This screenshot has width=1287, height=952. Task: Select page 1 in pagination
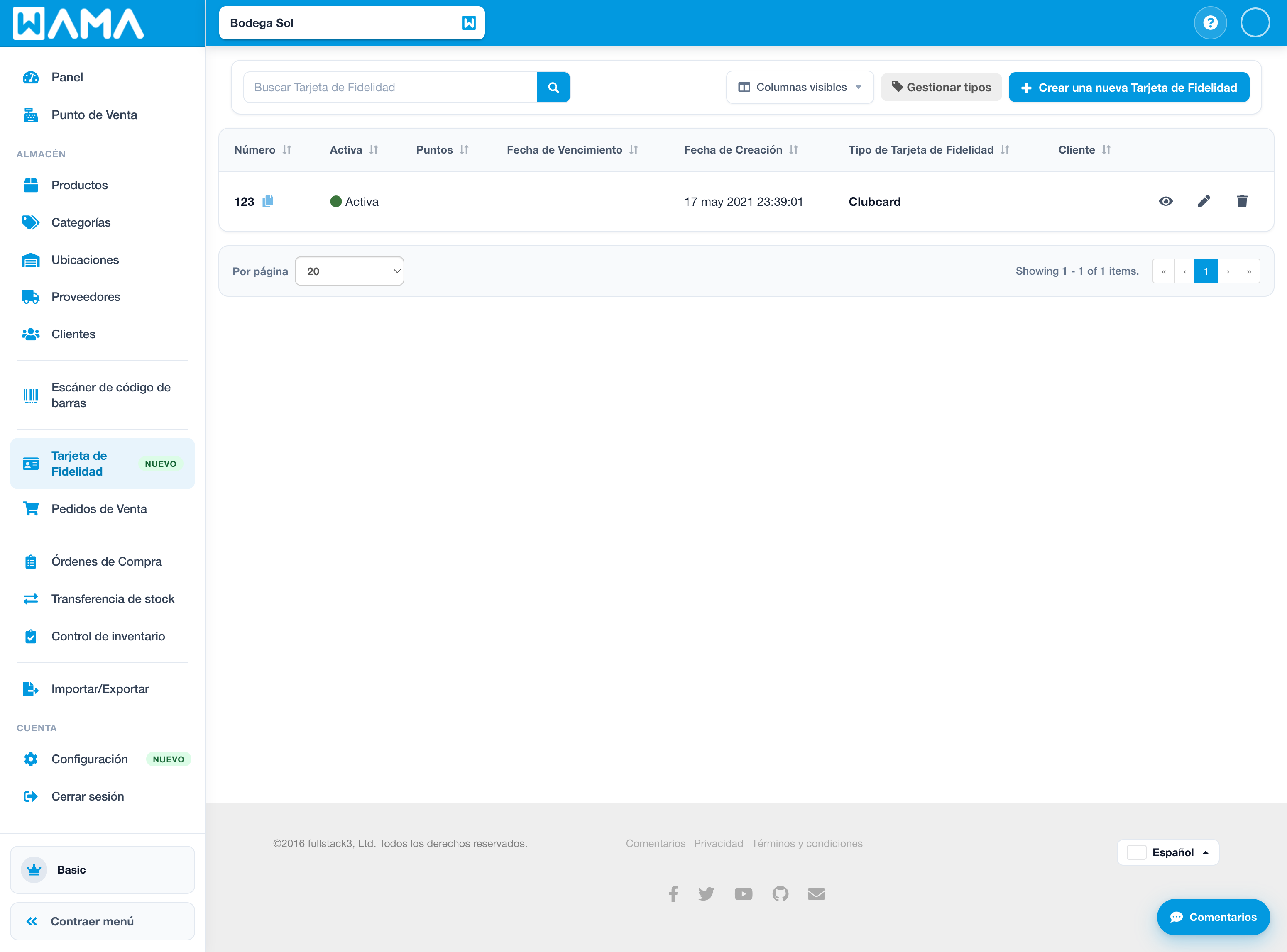click(x=1206, y=271)
